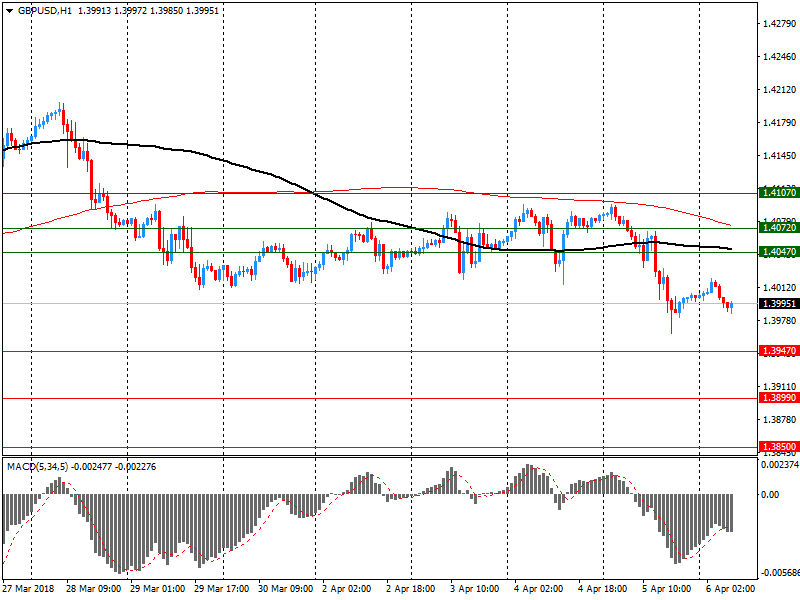Click the MACD zero level label 0.00

770,494
